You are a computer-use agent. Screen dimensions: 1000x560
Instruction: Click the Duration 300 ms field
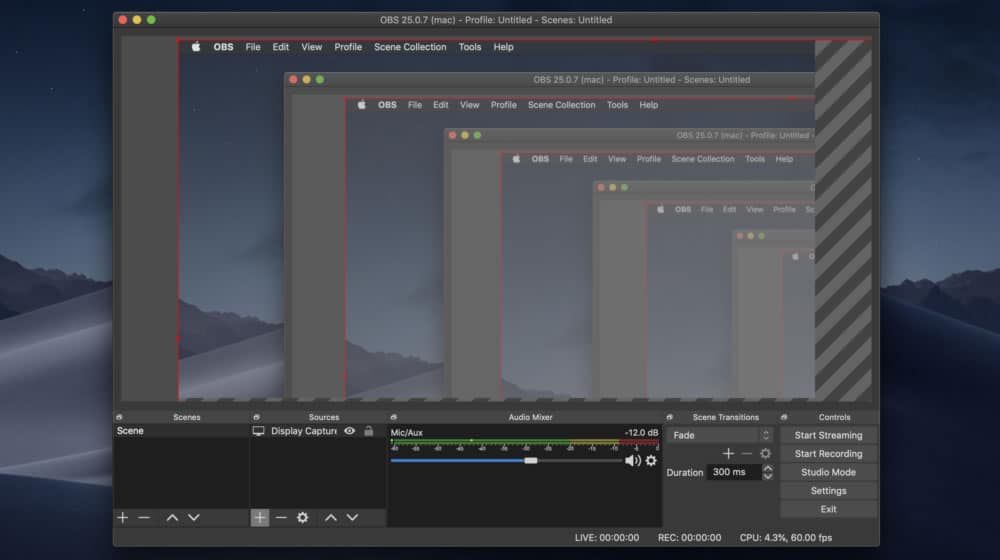[x=733, y=472]
